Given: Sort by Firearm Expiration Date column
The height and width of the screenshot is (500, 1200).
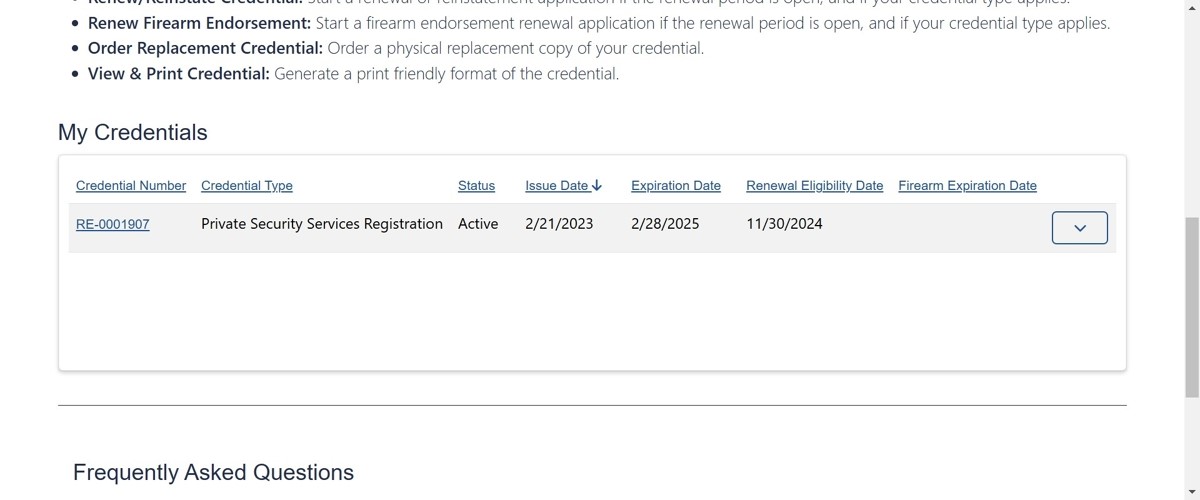Looking at the screenshot, I should coord(967,186).
